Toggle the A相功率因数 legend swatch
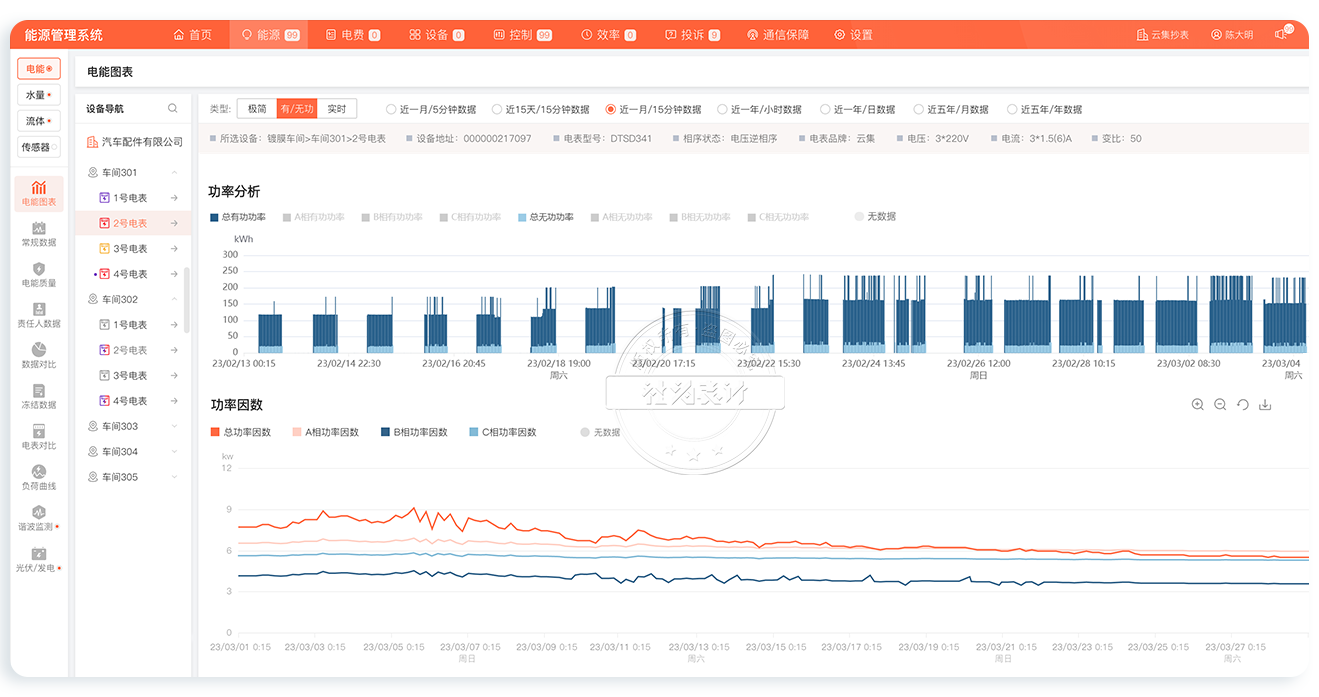Image resolution: width=1319 pixels, height=697 pixels. [x=297, y=433]
